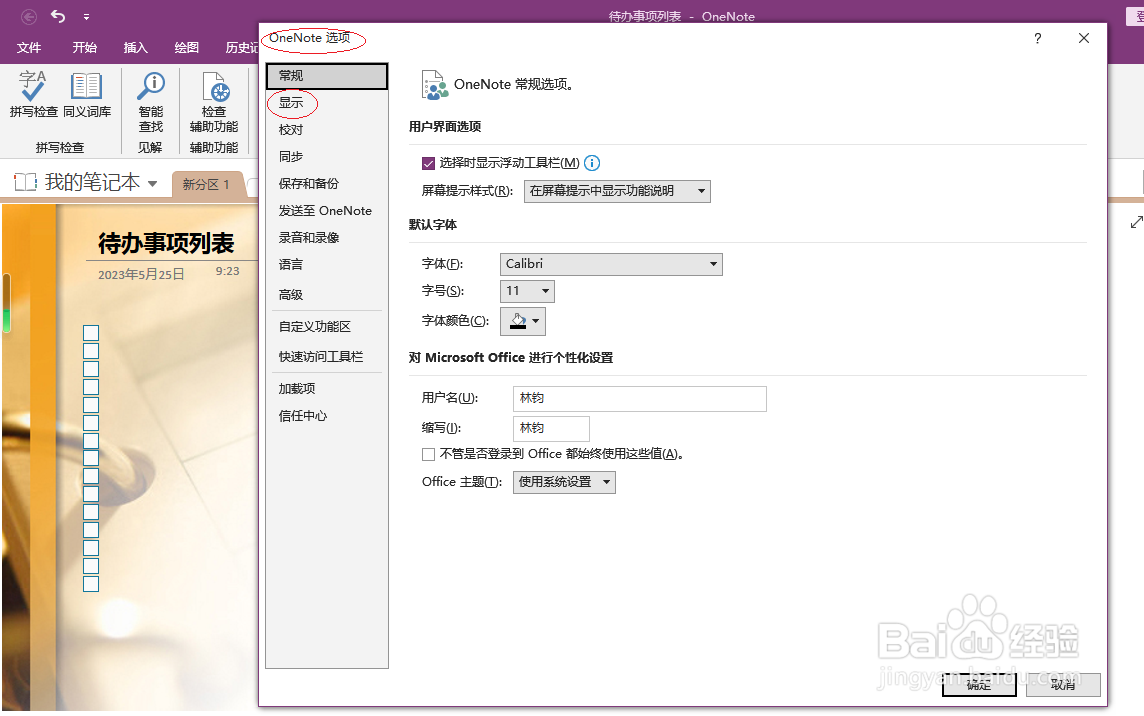This screenshot has height=716, width=1144.
Task: Switch to the 新分区 1 section tab
Action: pos(206,185)
